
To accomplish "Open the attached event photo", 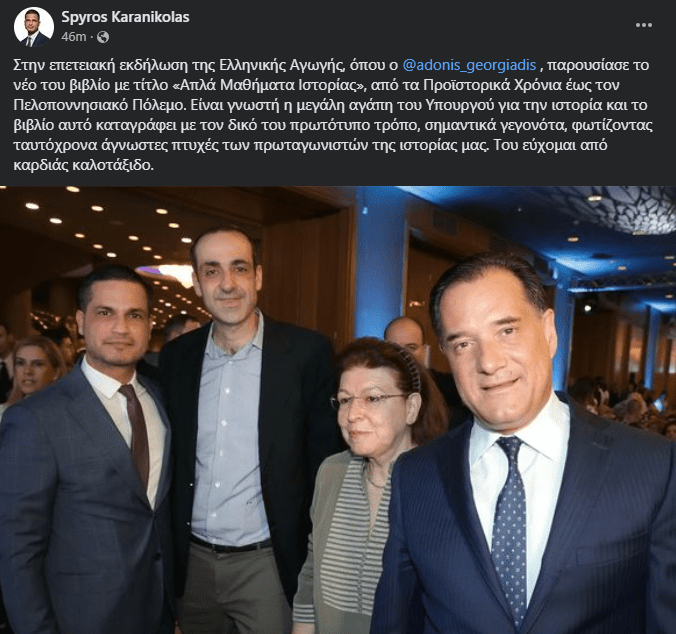I will [338, 410].
